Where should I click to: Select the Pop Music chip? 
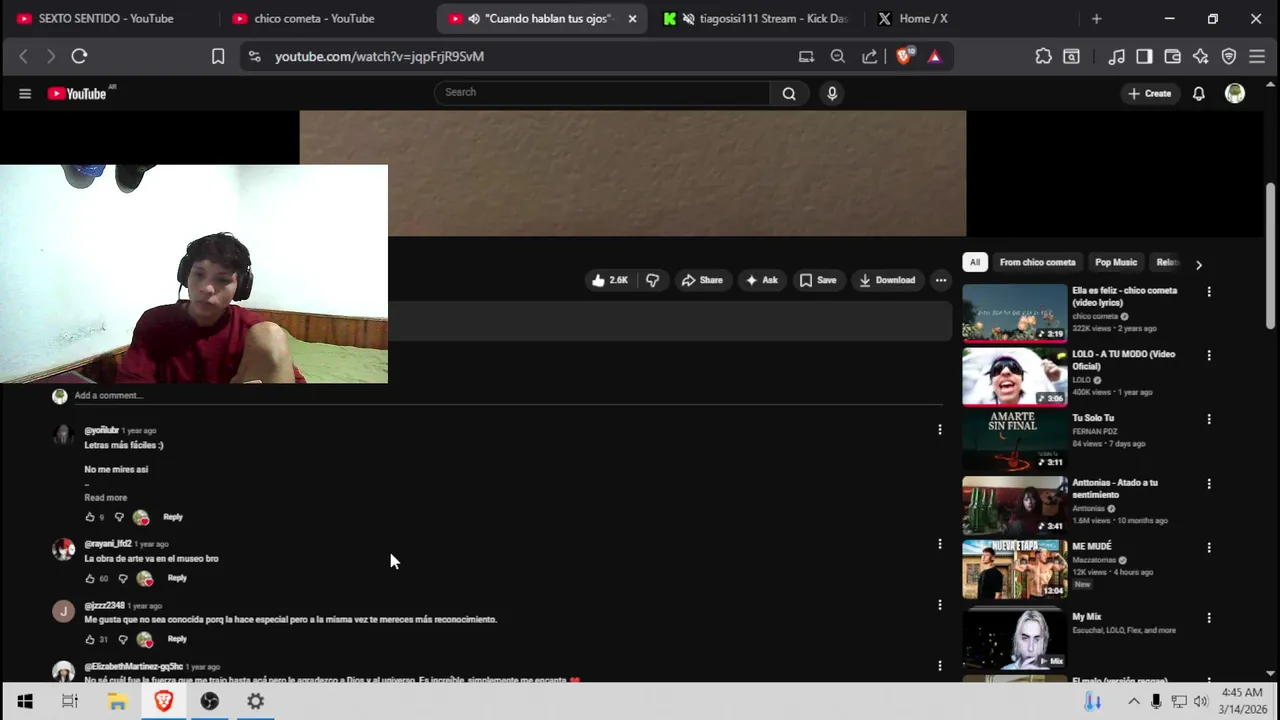tap(1116, 262)
